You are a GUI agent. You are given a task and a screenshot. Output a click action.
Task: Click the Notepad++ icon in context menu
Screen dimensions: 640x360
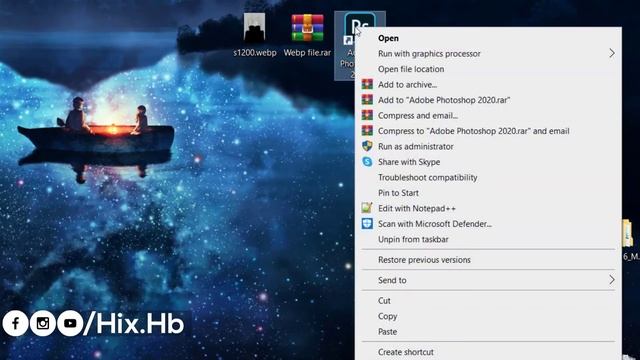pos(367,208)
